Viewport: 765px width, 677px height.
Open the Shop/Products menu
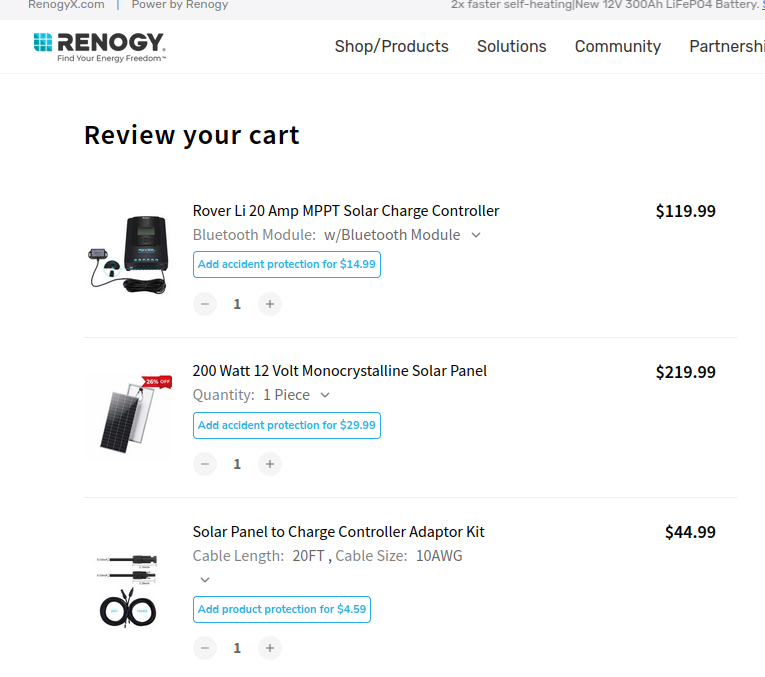[391, 46]
